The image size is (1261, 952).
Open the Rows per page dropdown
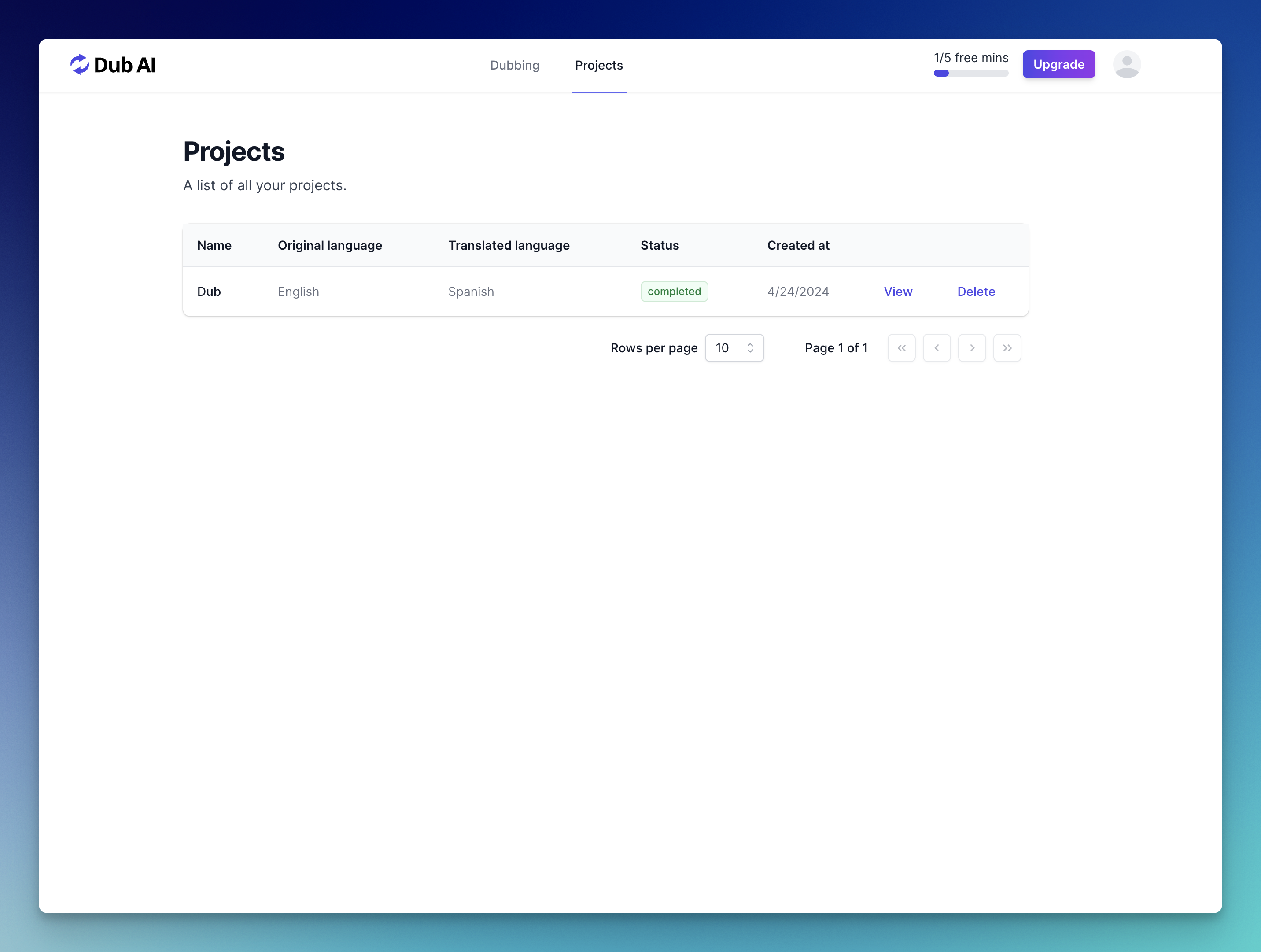point(734,348)
